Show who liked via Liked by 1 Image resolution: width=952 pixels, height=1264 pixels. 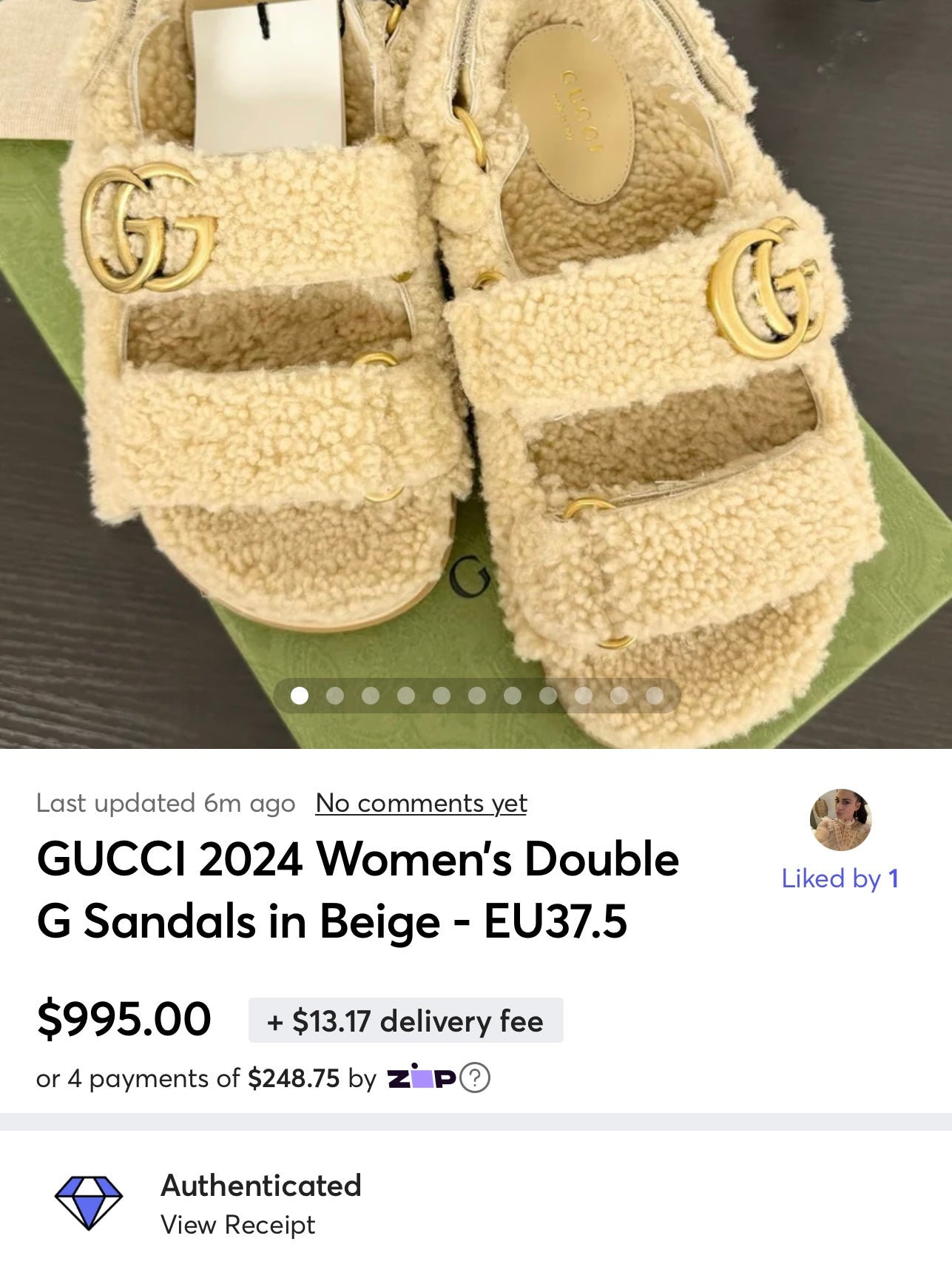click(840, 878)
